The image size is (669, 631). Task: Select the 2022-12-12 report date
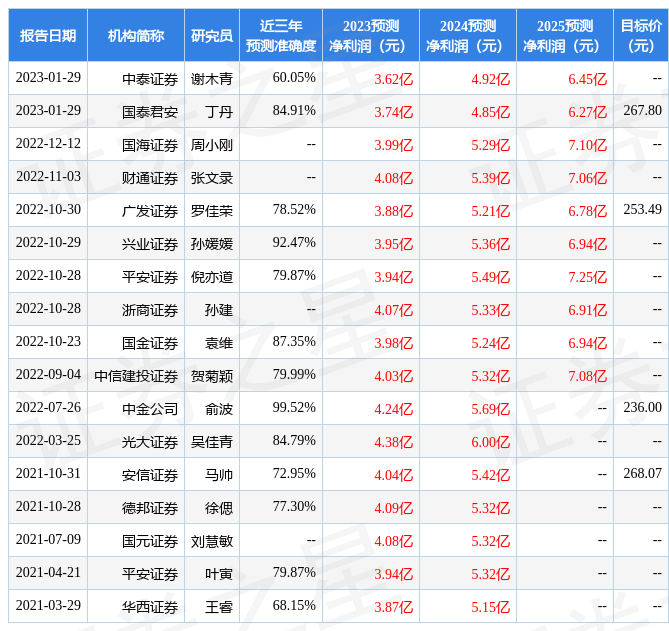[48, 144]
